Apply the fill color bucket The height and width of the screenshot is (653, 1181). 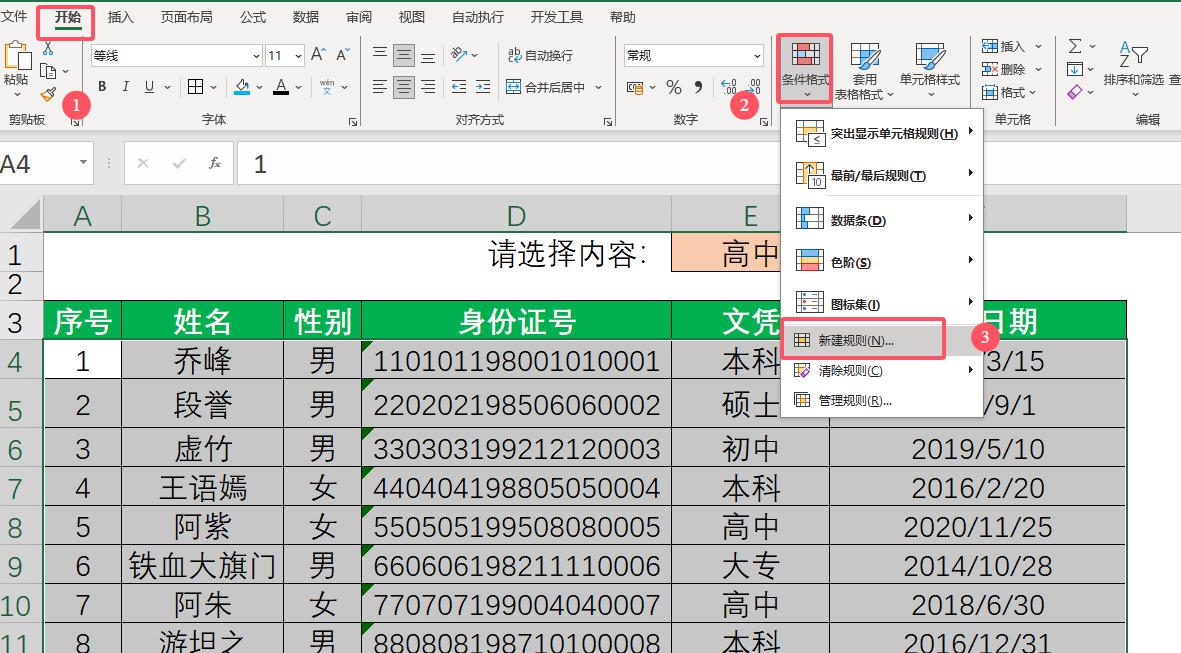pyautogui.click(x=243, y=87)
